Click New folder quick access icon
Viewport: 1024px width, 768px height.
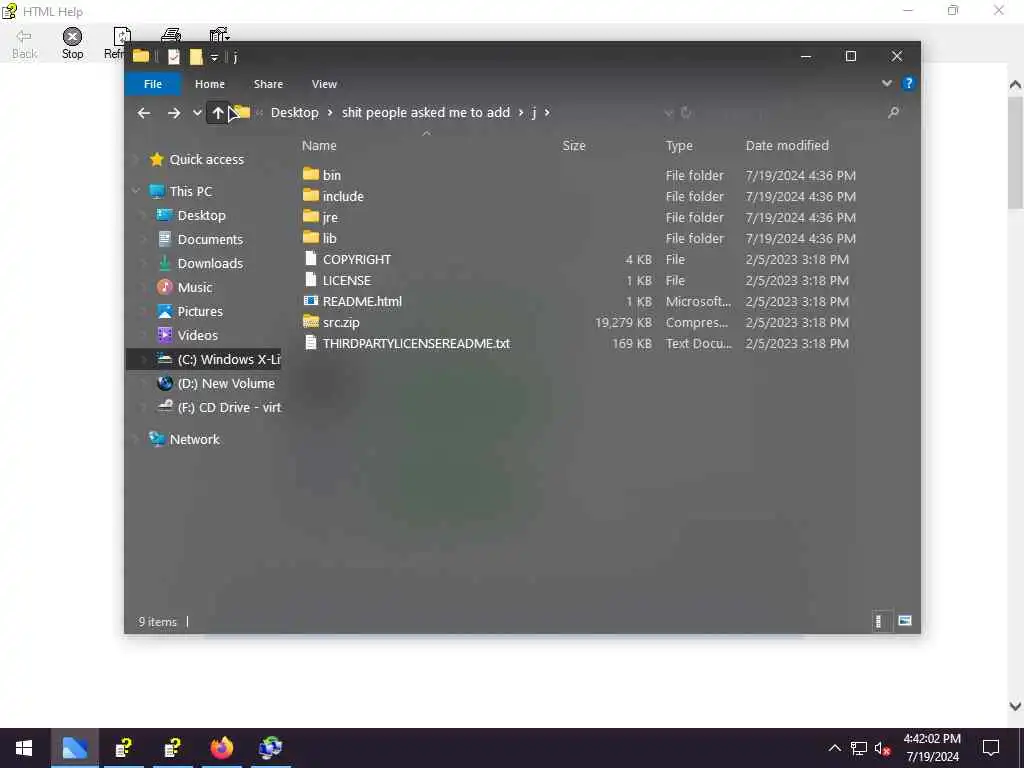pos(196,57)
